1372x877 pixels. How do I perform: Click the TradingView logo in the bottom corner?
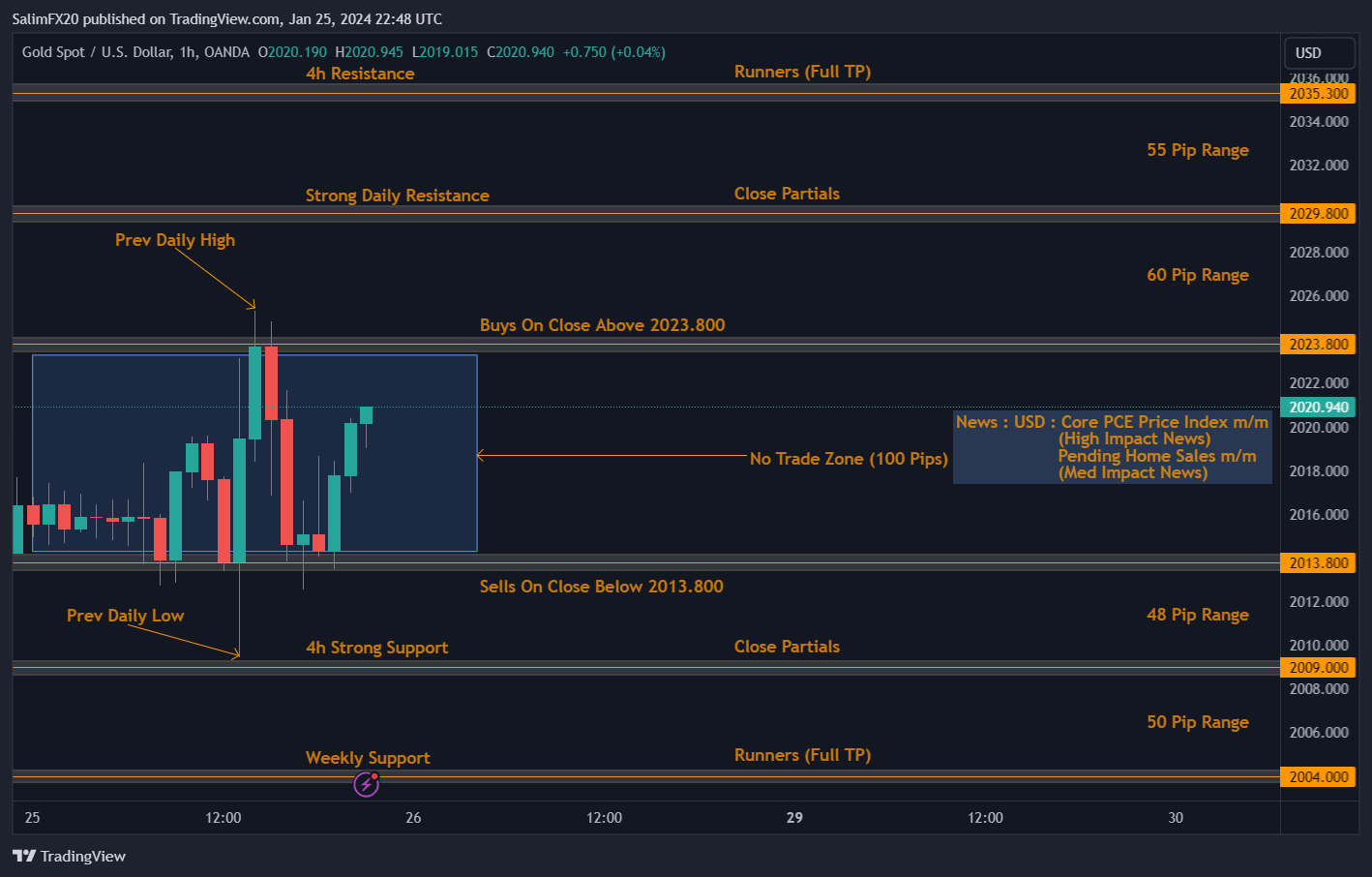tap(68, 856)
